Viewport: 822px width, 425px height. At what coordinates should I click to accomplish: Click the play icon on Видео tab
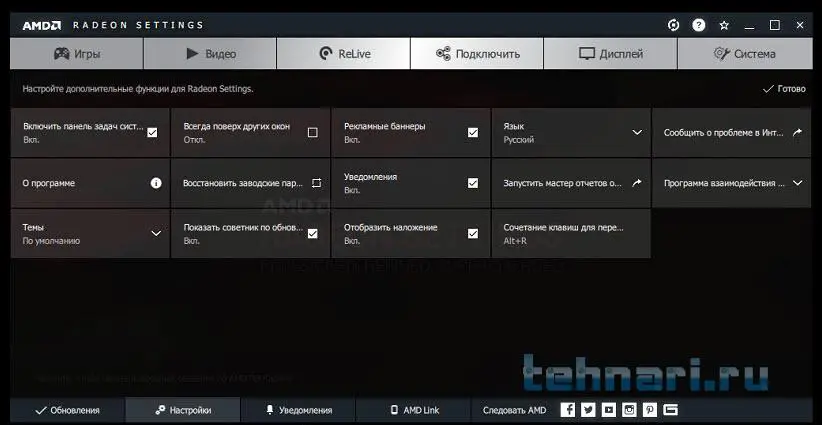coord(192,53)
